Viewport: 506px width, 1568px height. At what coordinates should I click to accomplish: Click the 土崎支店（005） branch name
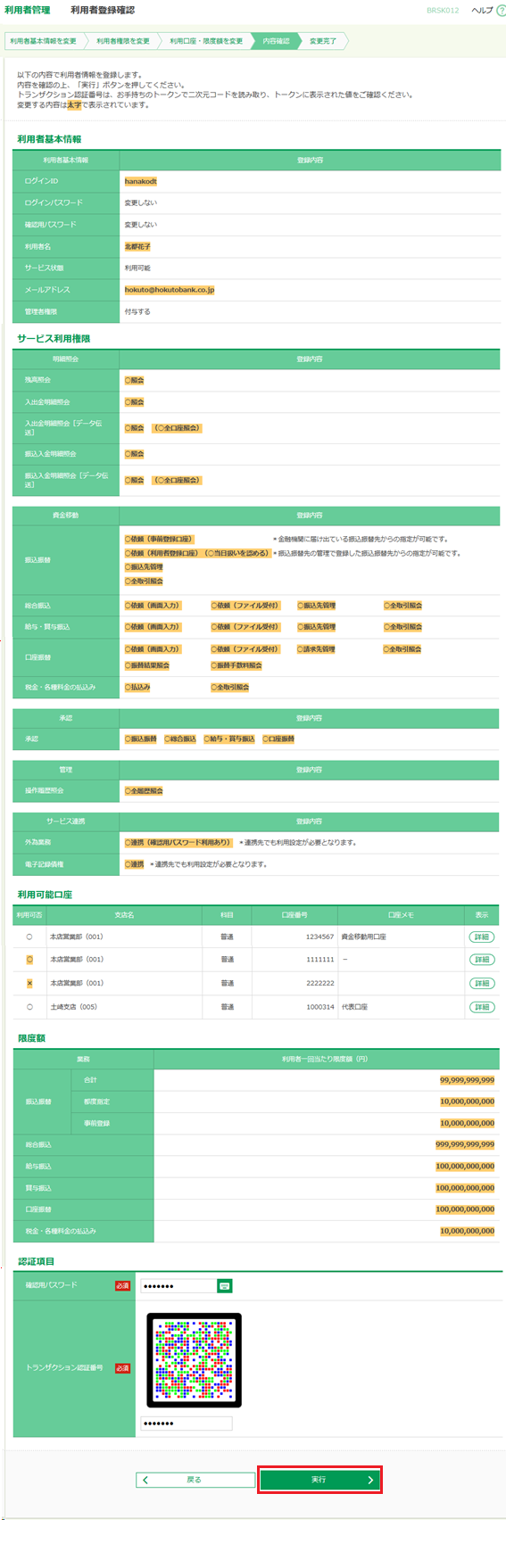click(x=74, y=1007)
